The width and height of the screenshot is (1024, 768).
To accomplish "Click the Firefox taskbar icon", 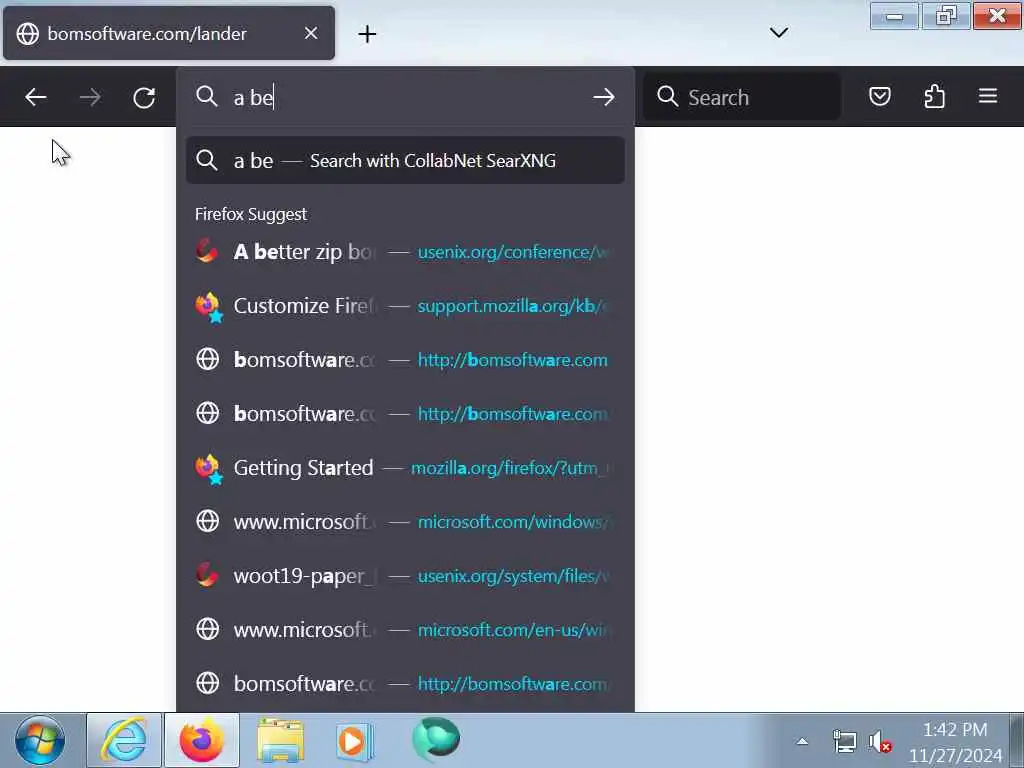I will tap(202, 741).
